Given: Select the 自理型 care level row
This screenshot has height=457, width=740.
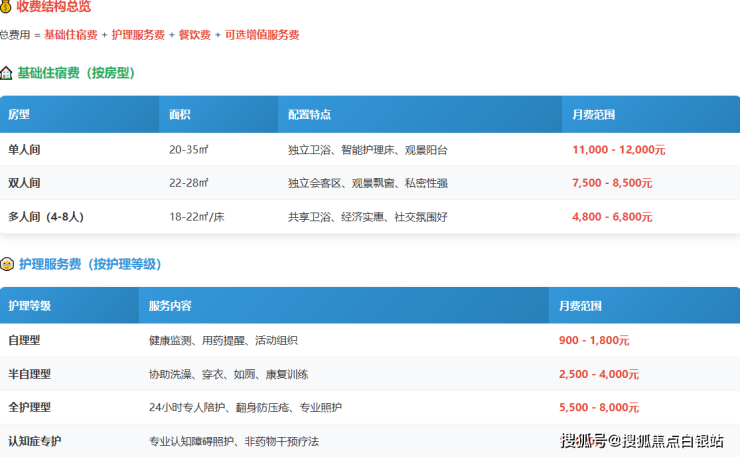Looking at the screenshot, I should [24, 341].
